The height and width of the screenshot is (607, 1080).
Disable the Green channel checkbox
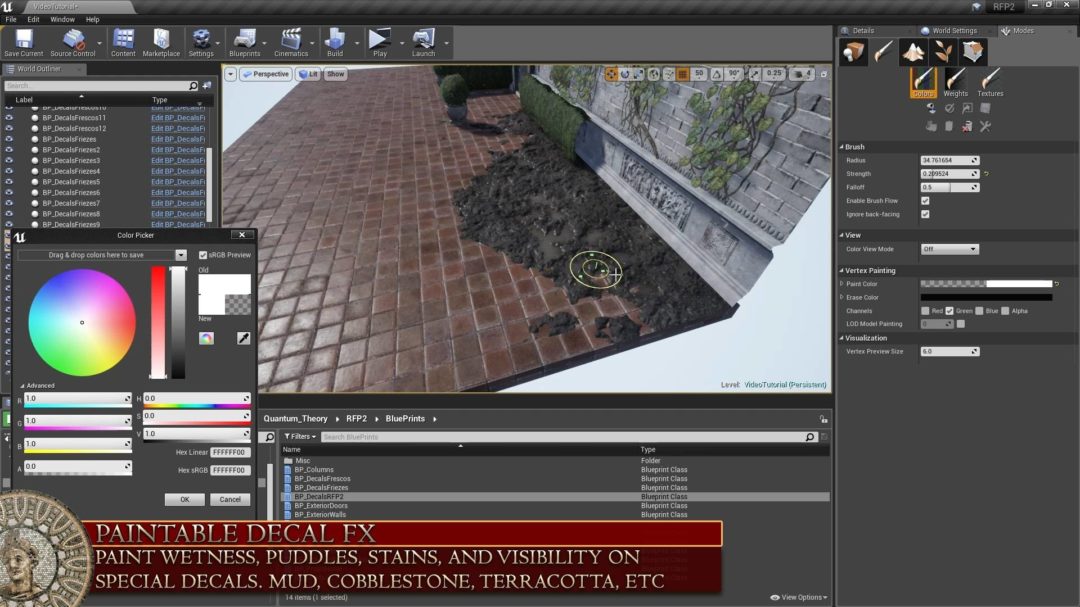click(949, 311)
